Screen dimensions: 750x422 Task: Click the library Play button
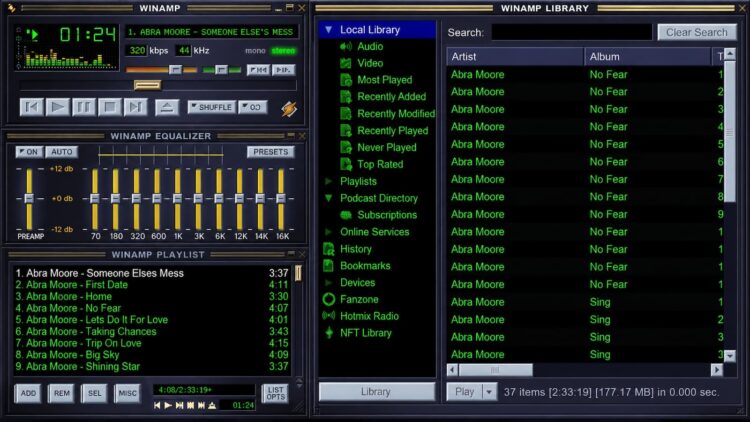coord(464,392)
